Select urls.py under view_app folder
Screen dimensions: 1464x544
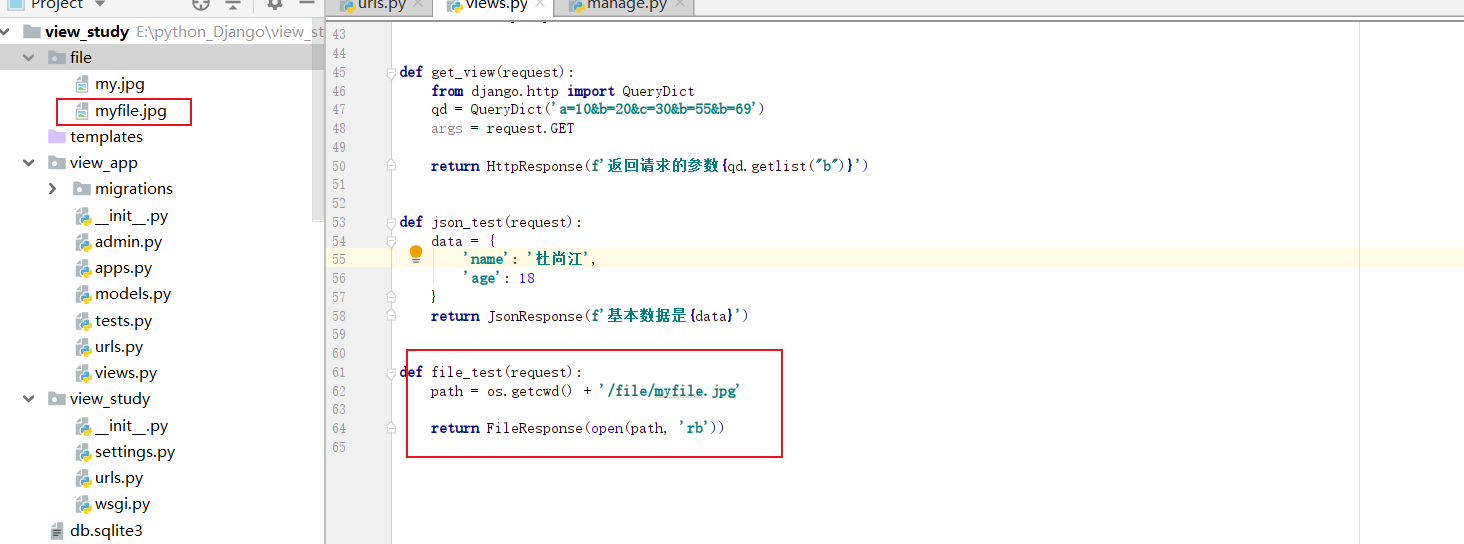coord(119,347)
